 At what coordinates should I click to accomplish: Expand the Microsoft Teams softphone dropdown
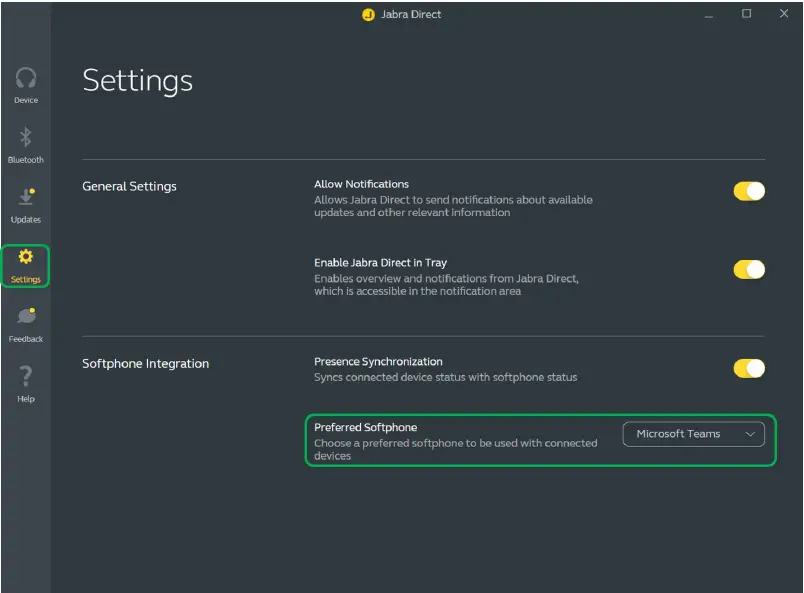point(692,434)
